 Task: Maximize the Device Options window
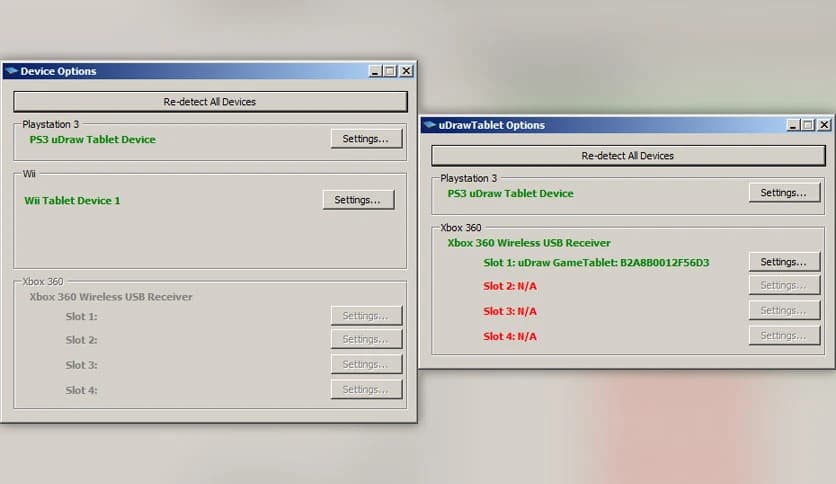click(390, 71)
